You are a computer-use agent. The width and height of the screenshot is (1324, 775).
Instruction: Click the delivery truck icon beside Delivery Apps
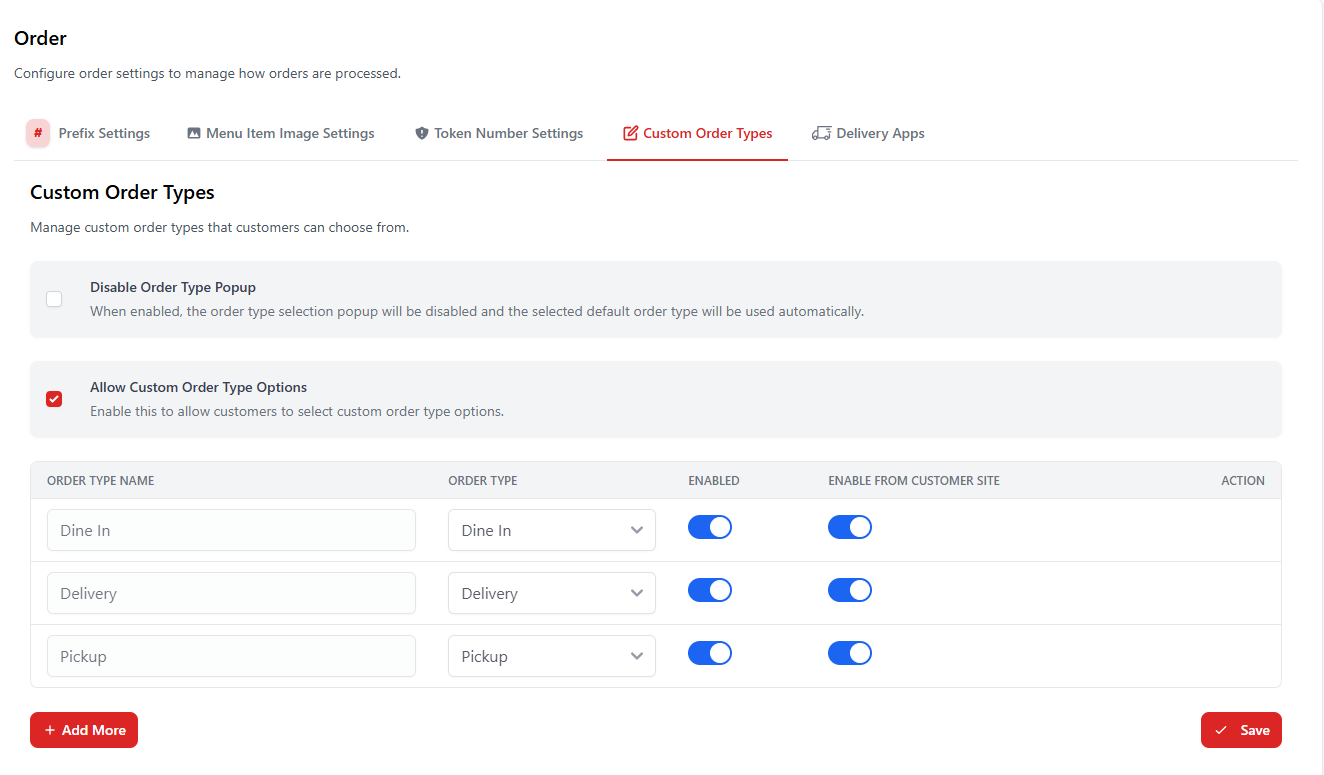pos(821,133)
